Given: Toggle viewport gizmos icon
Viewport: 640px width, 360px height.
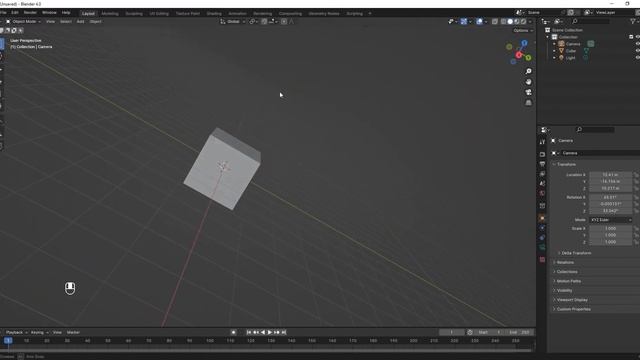Looking at the screenshot, I should click(464, 22).
